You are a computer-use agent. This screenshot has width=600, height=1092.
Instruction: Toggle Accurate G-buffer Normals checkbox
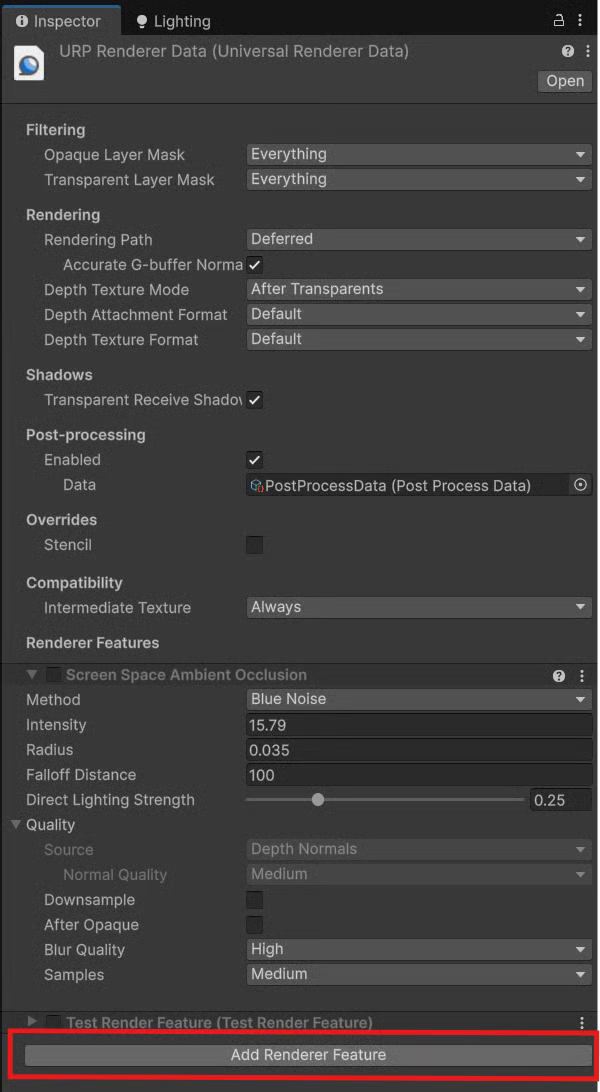pos(255,265)
